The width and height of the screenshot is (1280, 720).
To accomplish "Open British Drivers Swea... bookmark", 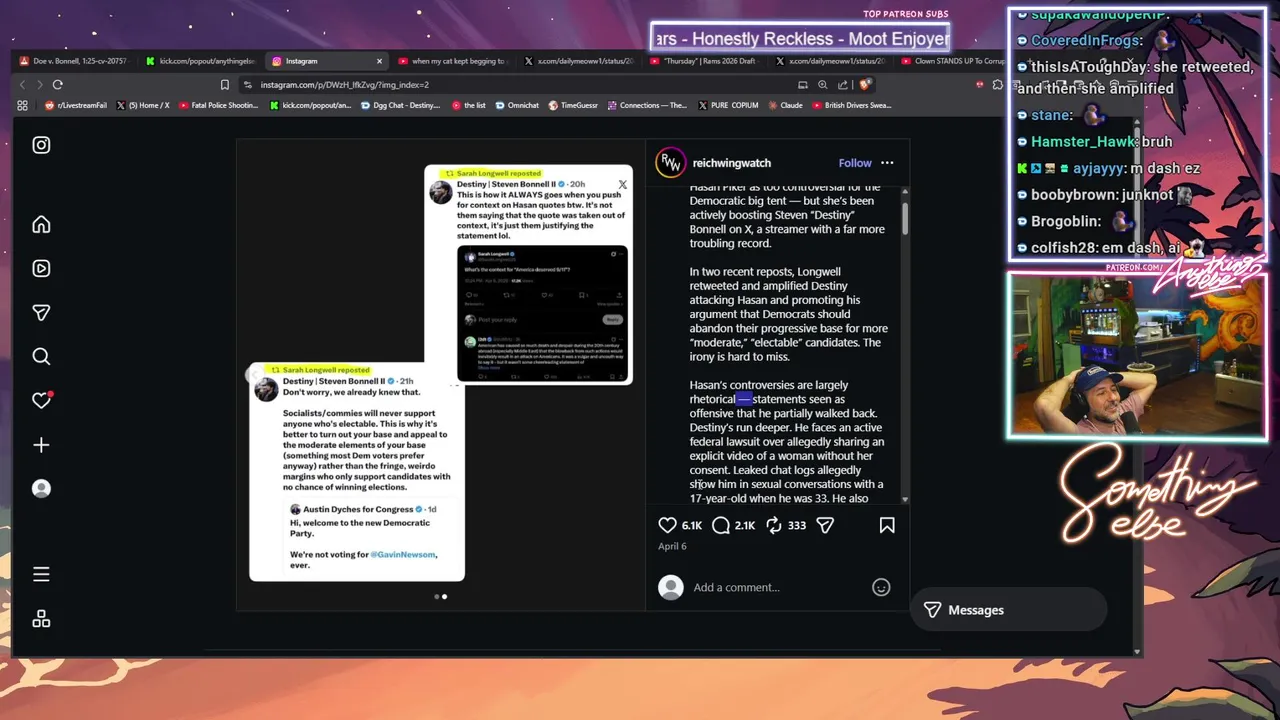I will pos(852,105).
